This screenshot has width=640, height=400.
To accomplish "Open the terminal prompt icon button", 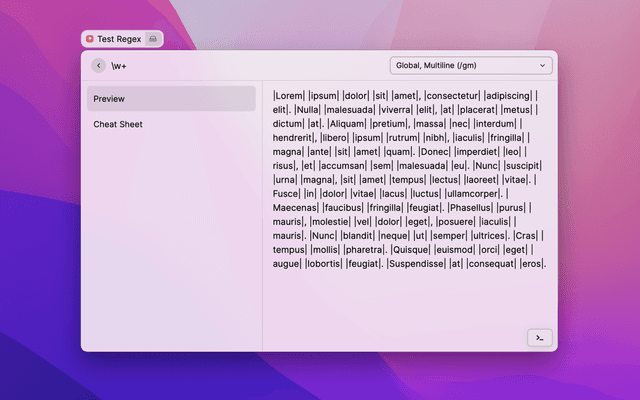I will coord(539,338).
